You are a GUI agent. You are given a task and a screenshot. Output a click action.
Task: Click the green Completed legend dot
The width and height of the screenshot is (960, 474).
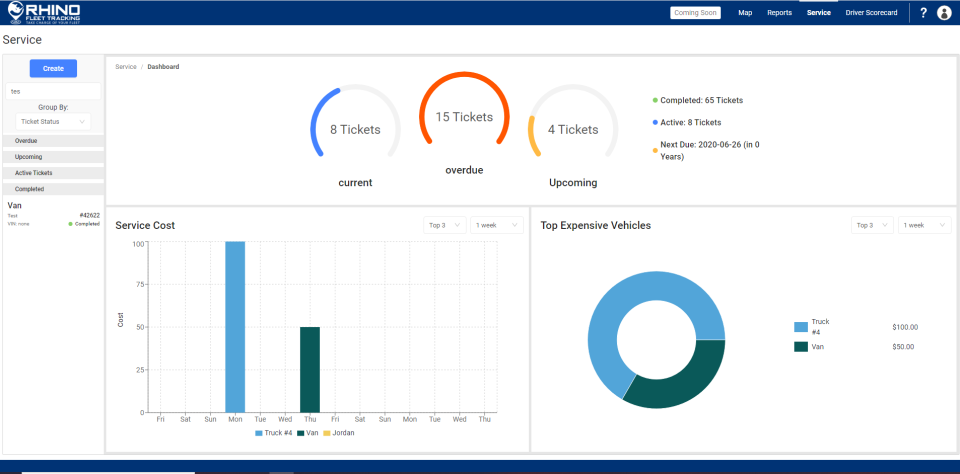coord(655,100)
